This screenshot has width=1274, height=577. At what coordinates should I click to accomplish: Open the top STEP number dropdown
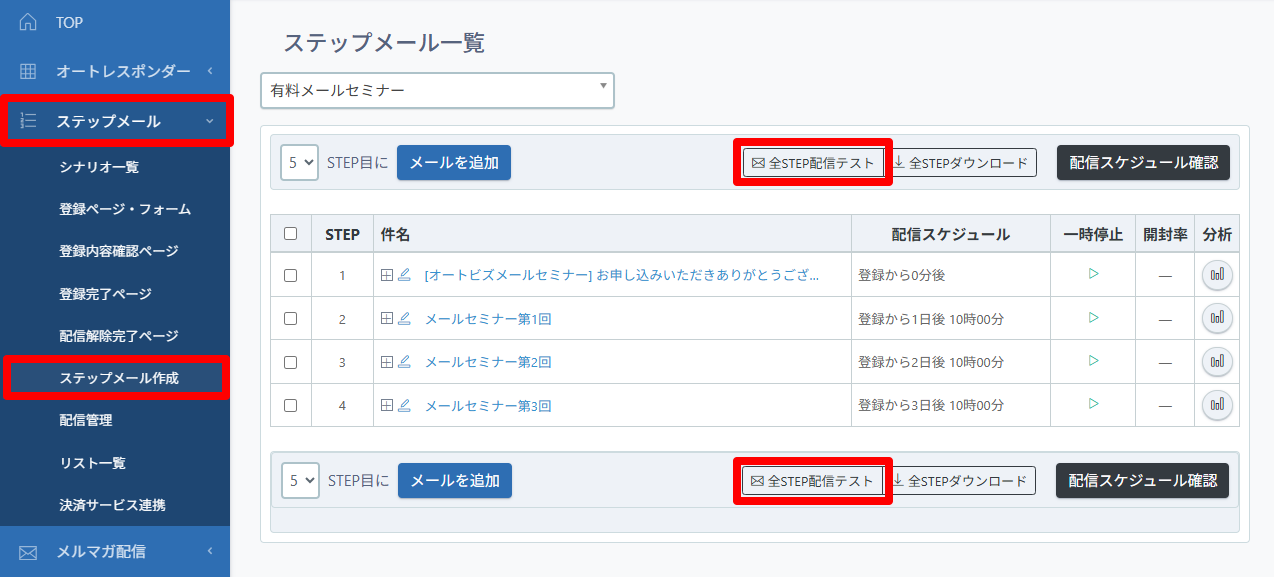pyautogui.click(x=299, y=162)
